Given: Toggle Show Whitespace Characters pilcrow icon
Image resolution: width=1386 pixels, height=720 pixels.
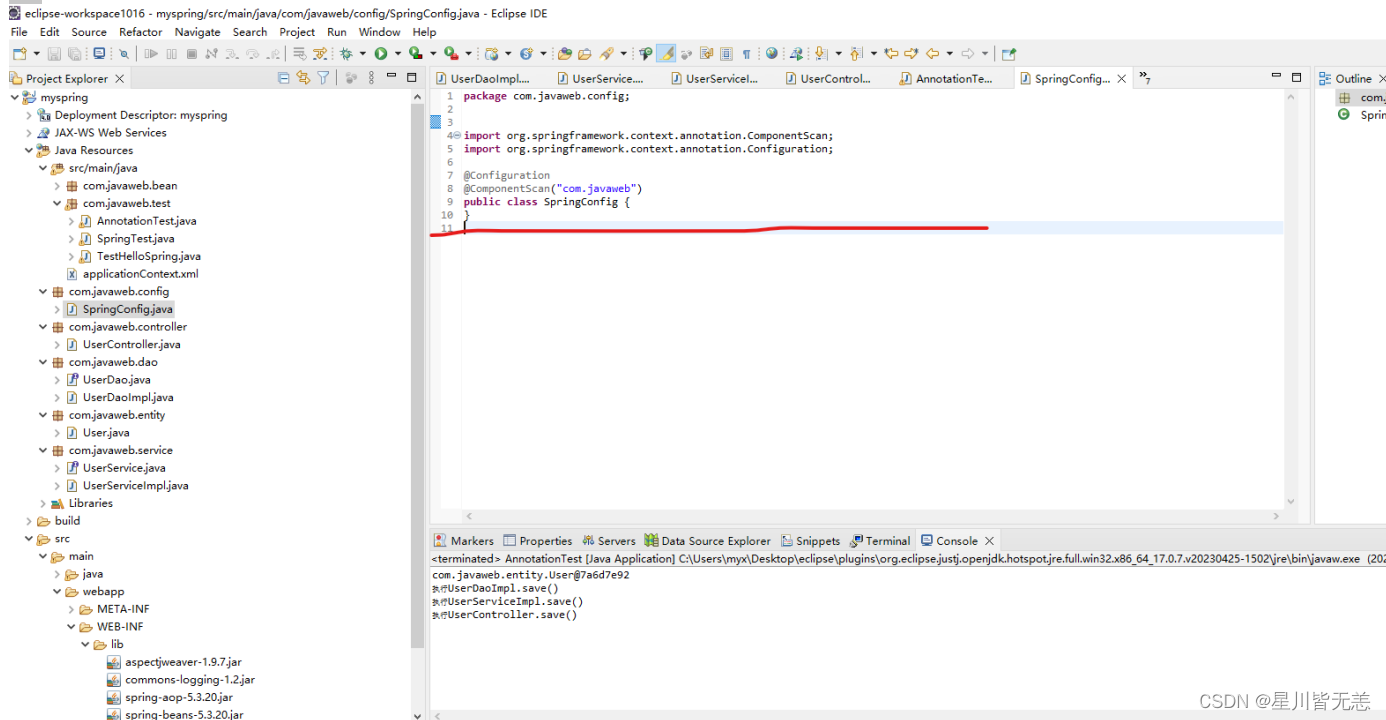Looking at the screenshot, I should (x=746, y=53).
